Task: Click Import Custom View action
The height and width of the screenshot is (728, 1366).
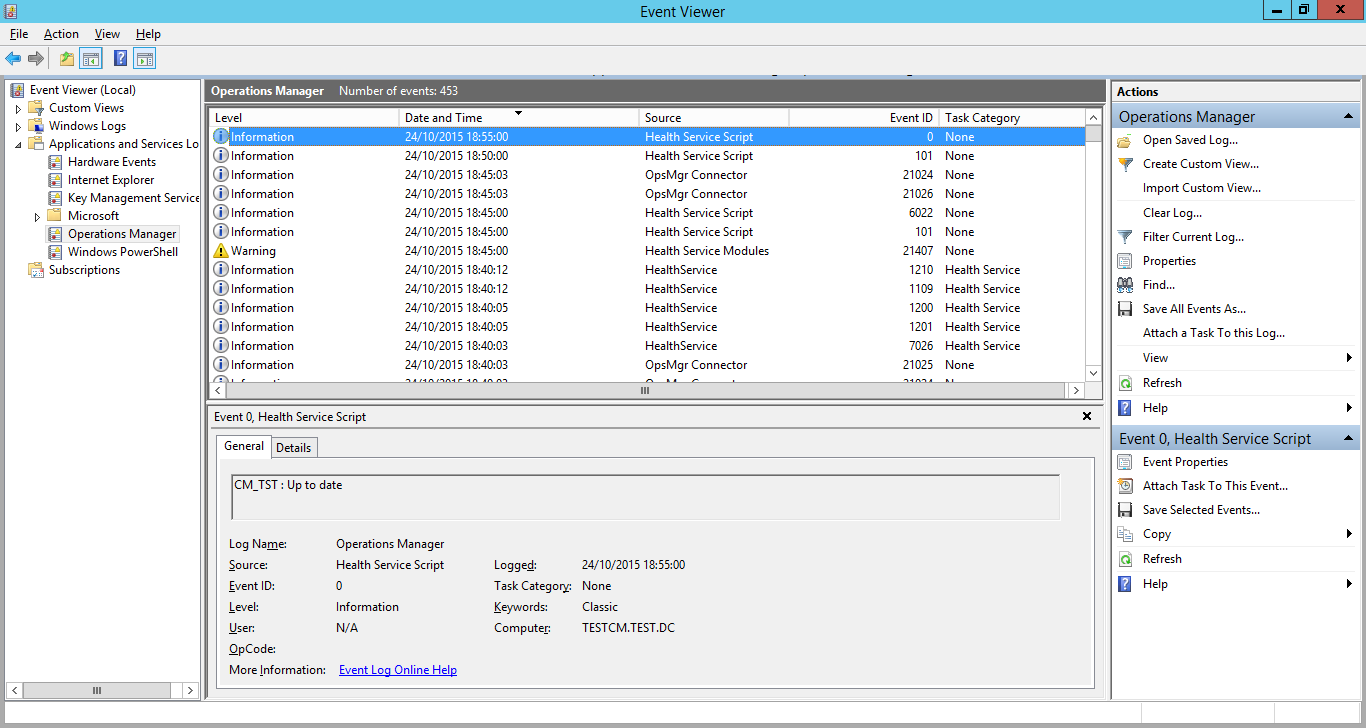Action: click(1202, 188)
